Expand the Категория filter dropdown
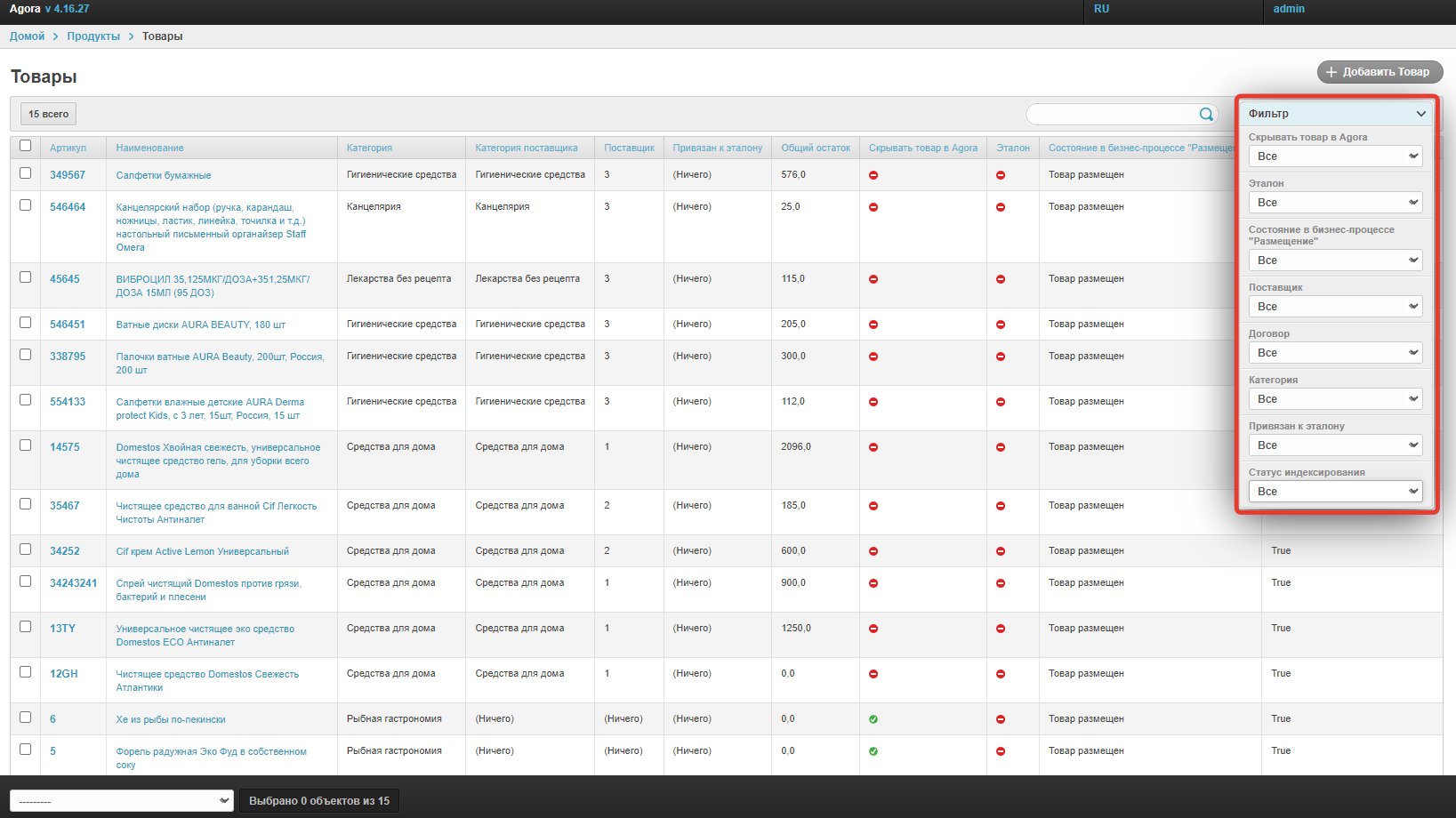Image resolution: width=1456 pixels, height=818 pixels. click(1335, 399)
